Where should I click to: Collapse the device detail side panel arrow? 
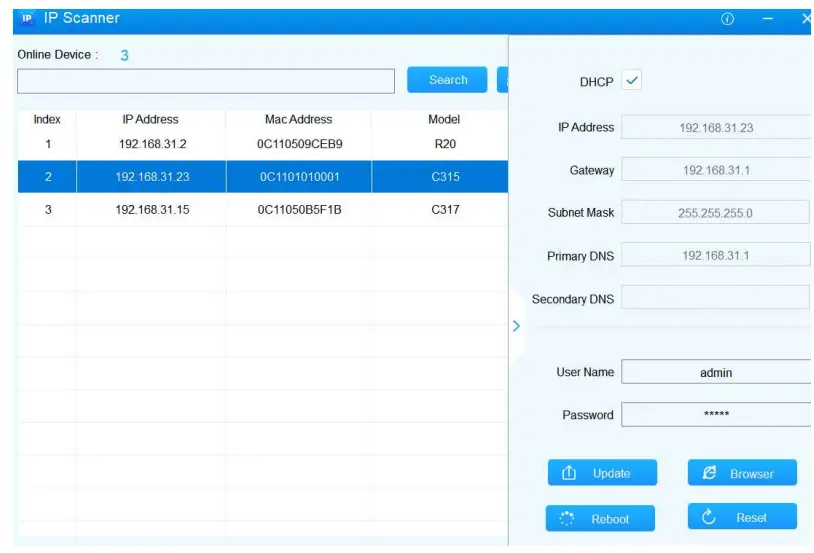516,326
